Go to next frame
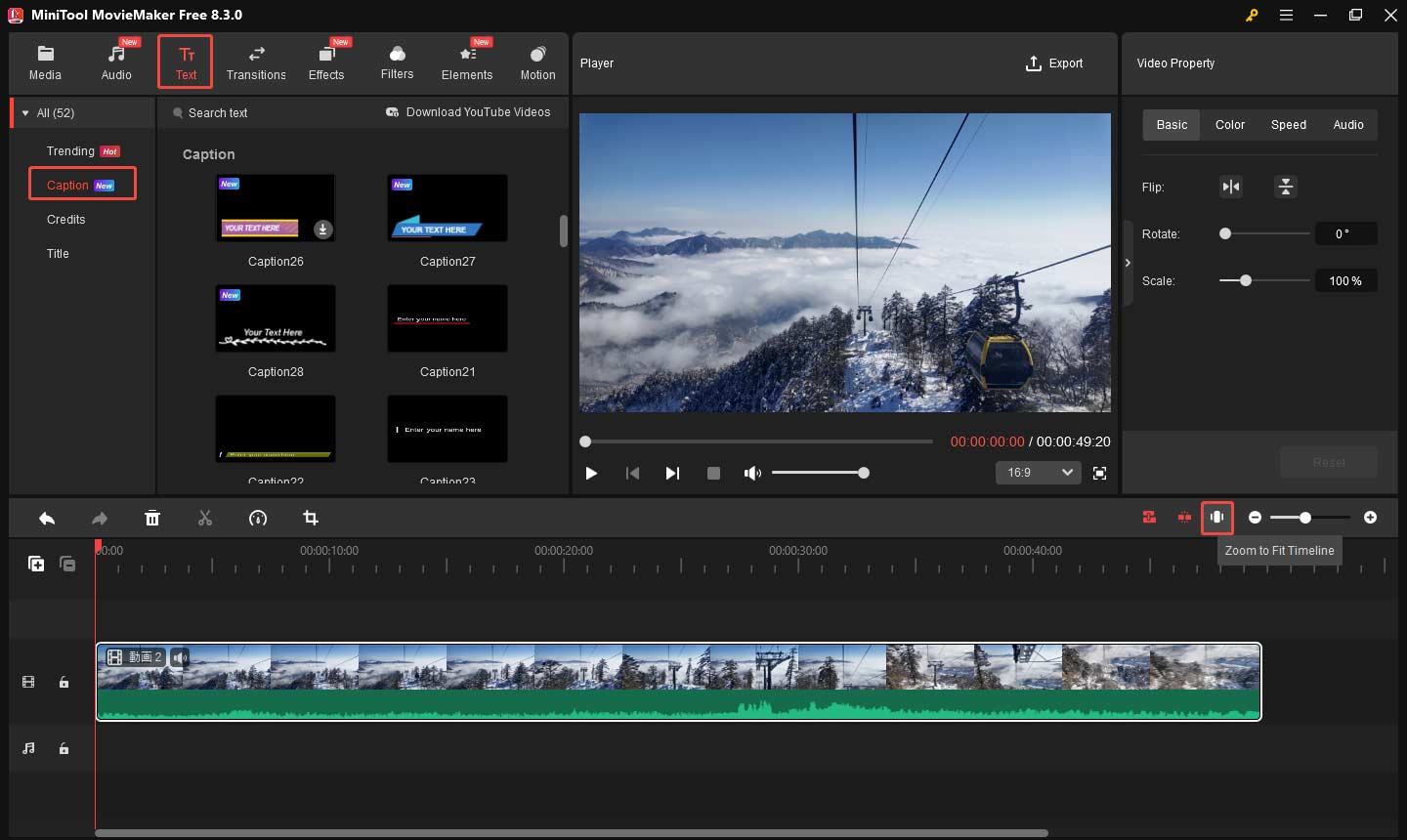Screen dimensions: 1407x840 click(672, 473)
